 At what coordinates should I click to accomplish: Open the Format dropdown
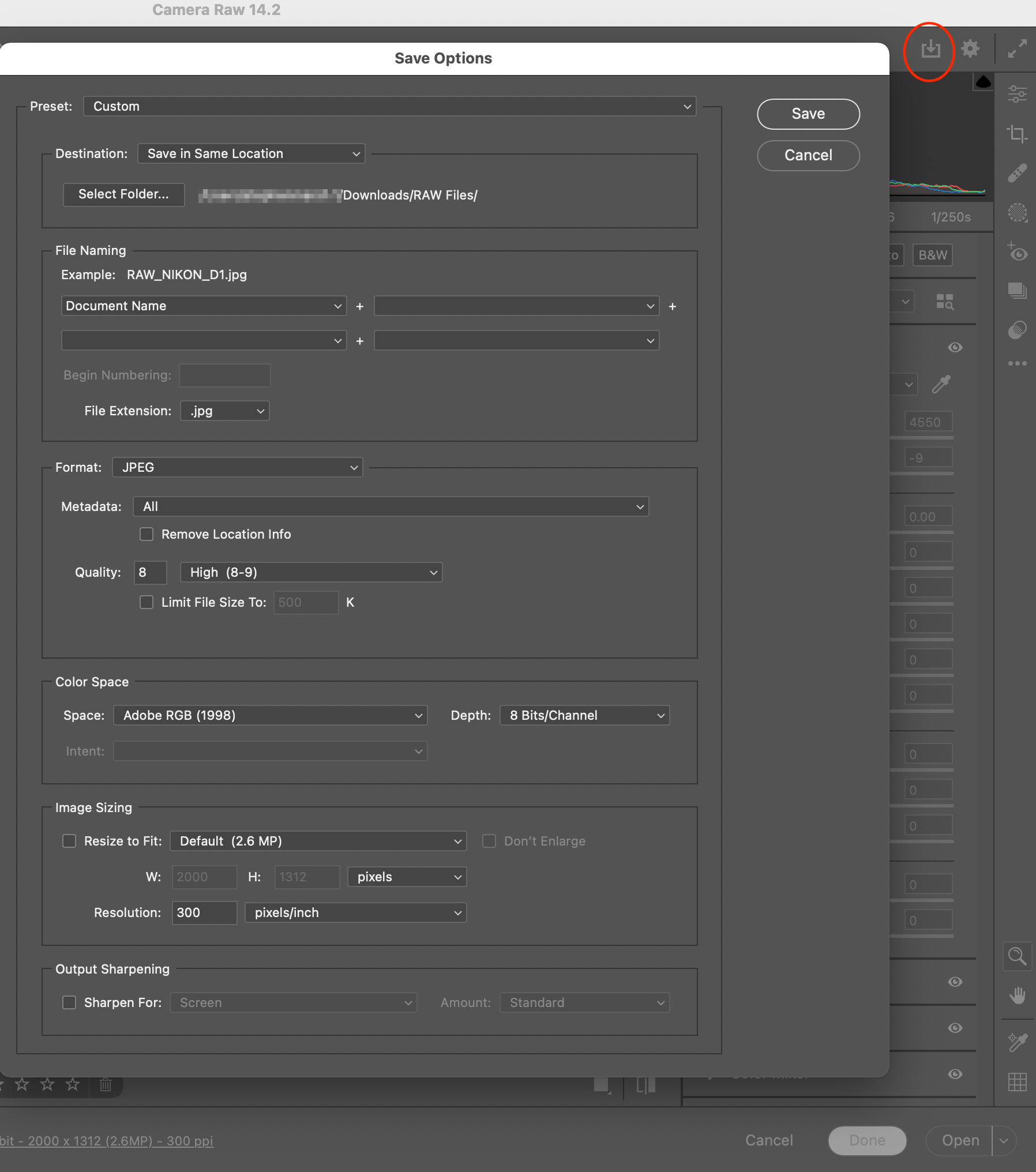pyautogui.click(x=237, y=467)
